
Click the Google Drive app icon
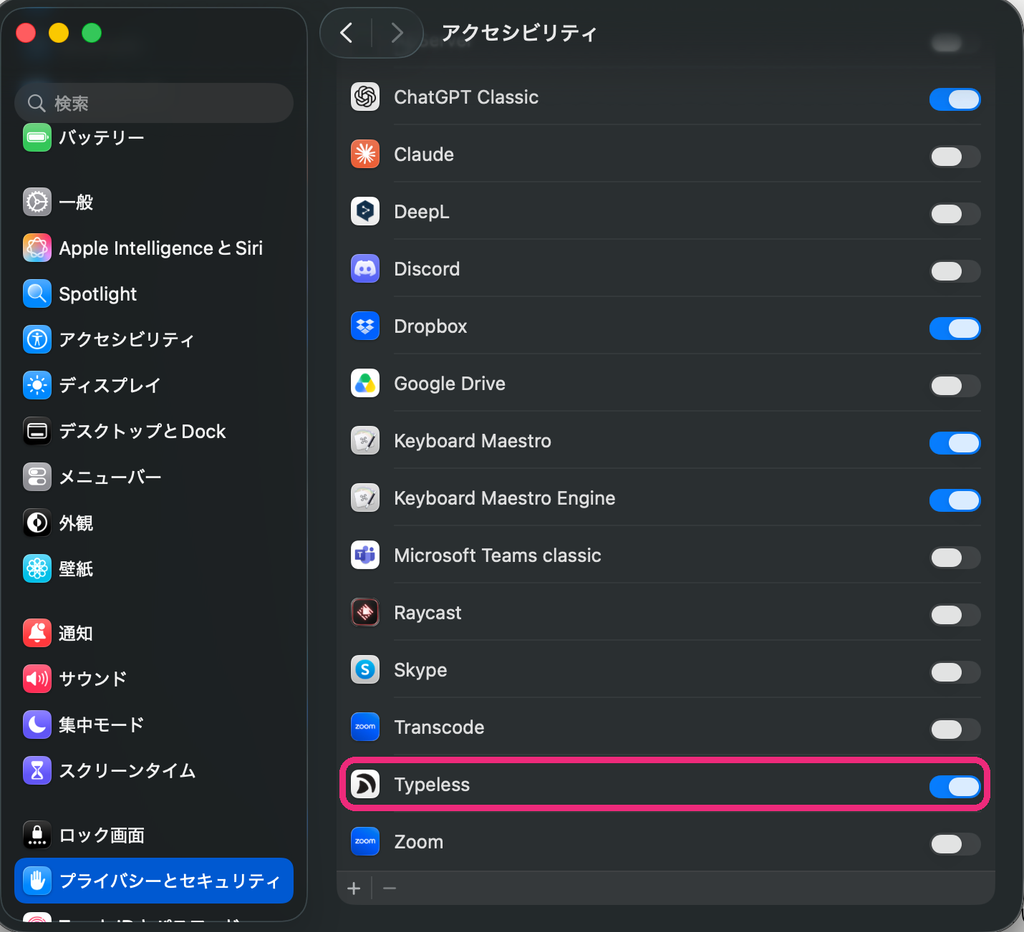(x=365, y=383)
